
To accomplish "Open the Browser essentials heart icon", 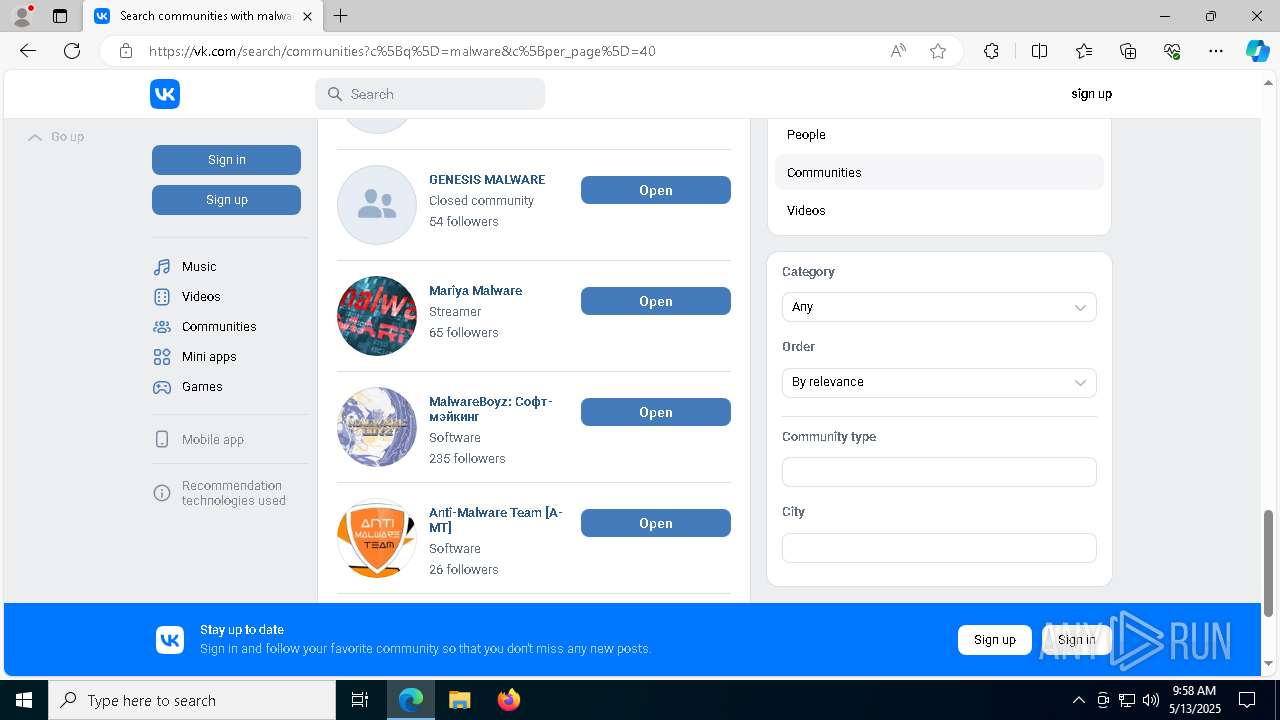I will point(1172,51).
